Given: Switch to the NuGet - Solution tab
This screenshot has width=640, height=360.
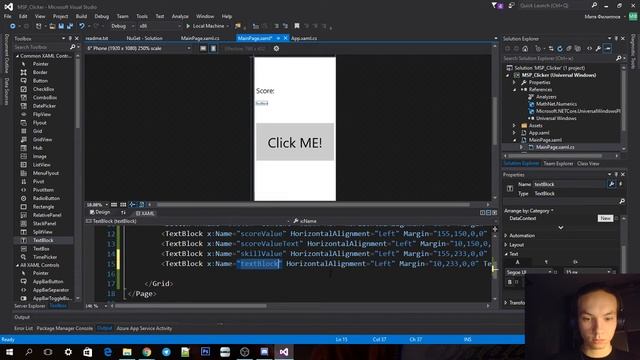Looking at the screenshot, I should (x=144, y=38).
